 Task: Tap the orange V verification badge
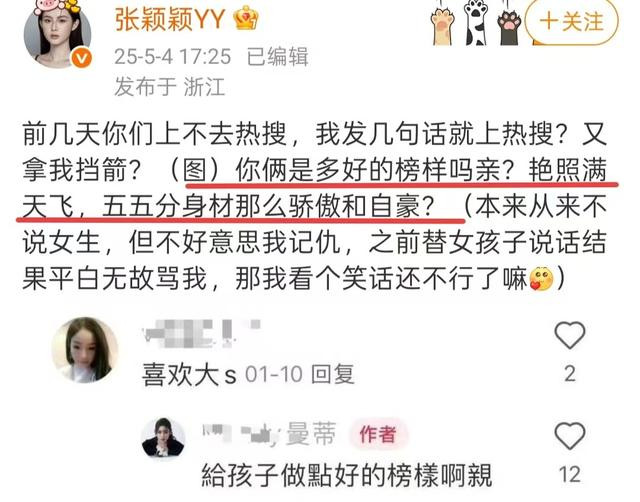(x=82, y=60)
